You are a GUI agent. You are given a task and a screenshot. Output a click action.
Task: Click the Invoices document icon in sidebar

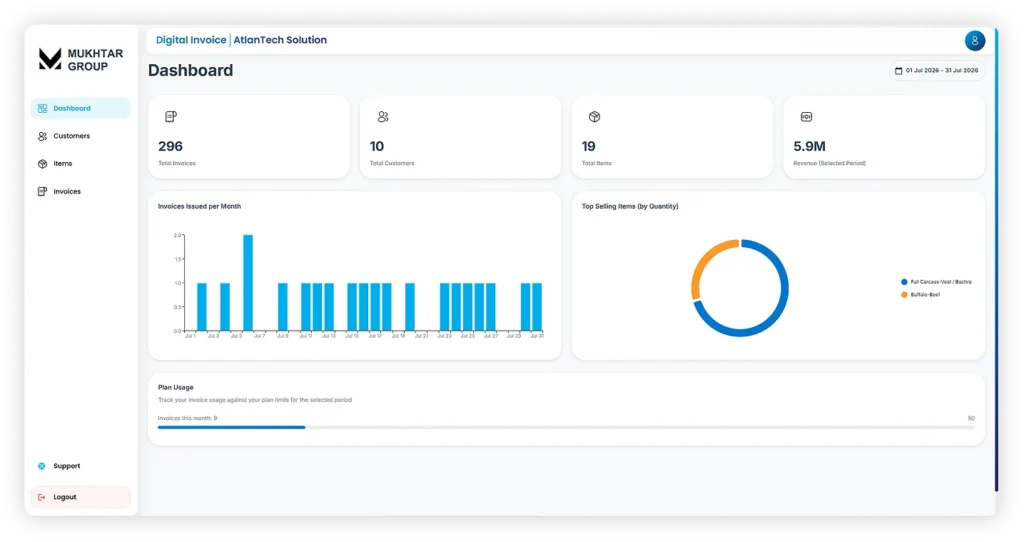42,191
